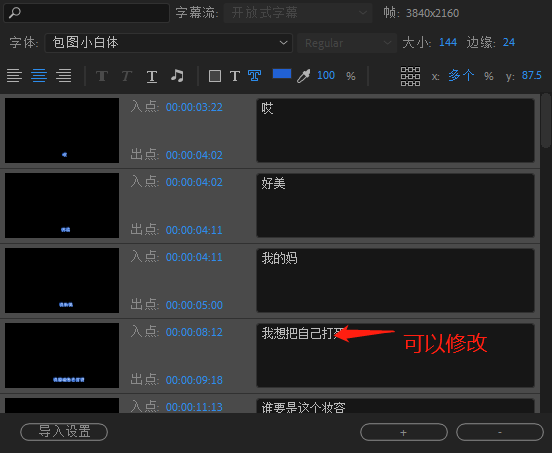This screenshot has height=453, width=552.
Task: Edit caption text box 我的妈
Action: 395,280
